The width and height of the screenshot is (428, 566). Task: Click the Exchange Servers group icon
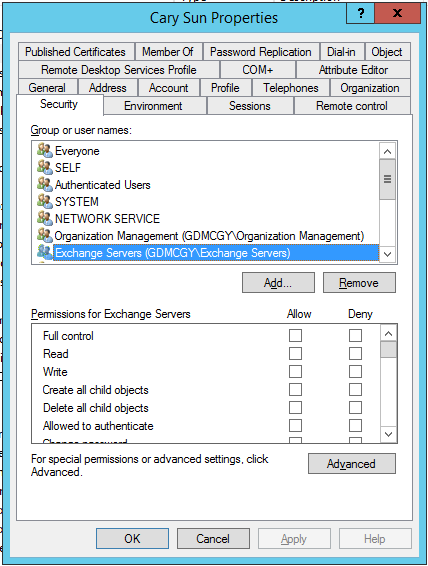[45, 252]
